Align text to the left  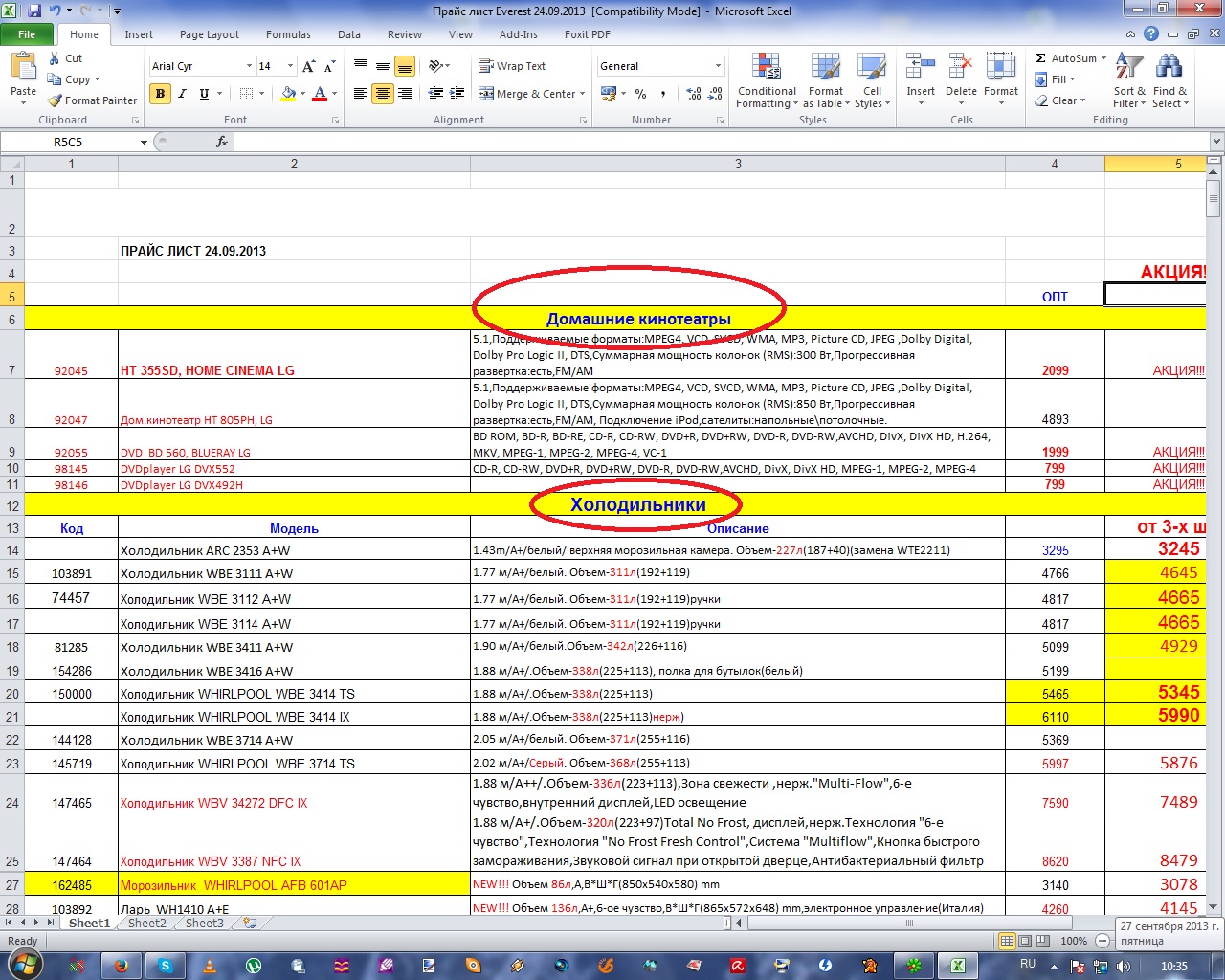[361, 94]
